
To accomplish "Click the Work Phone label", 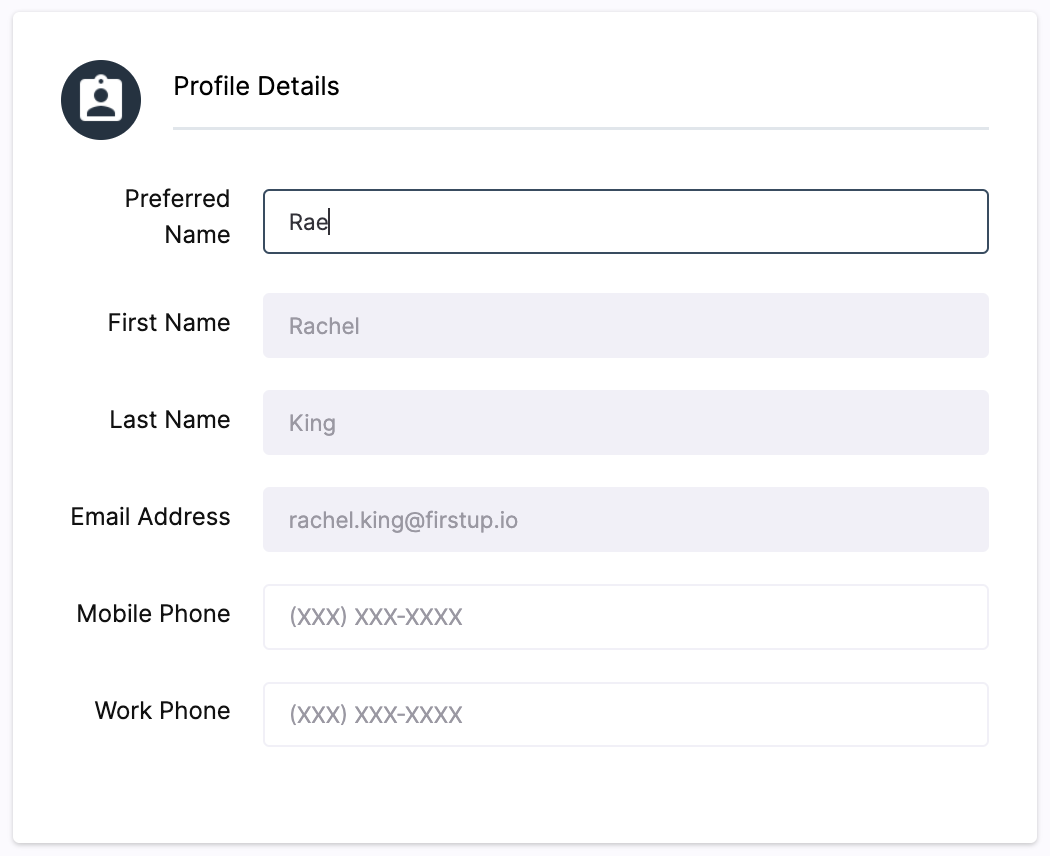I will (x=163, y=711).
